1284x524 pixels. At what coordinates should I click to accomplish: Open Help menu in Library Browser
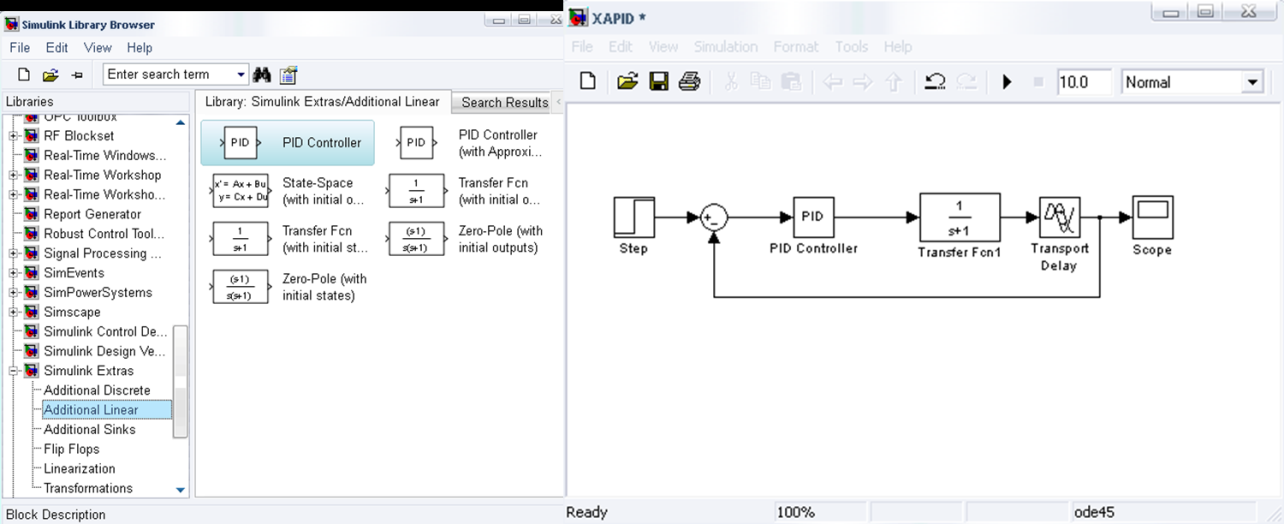pos(140,48)
